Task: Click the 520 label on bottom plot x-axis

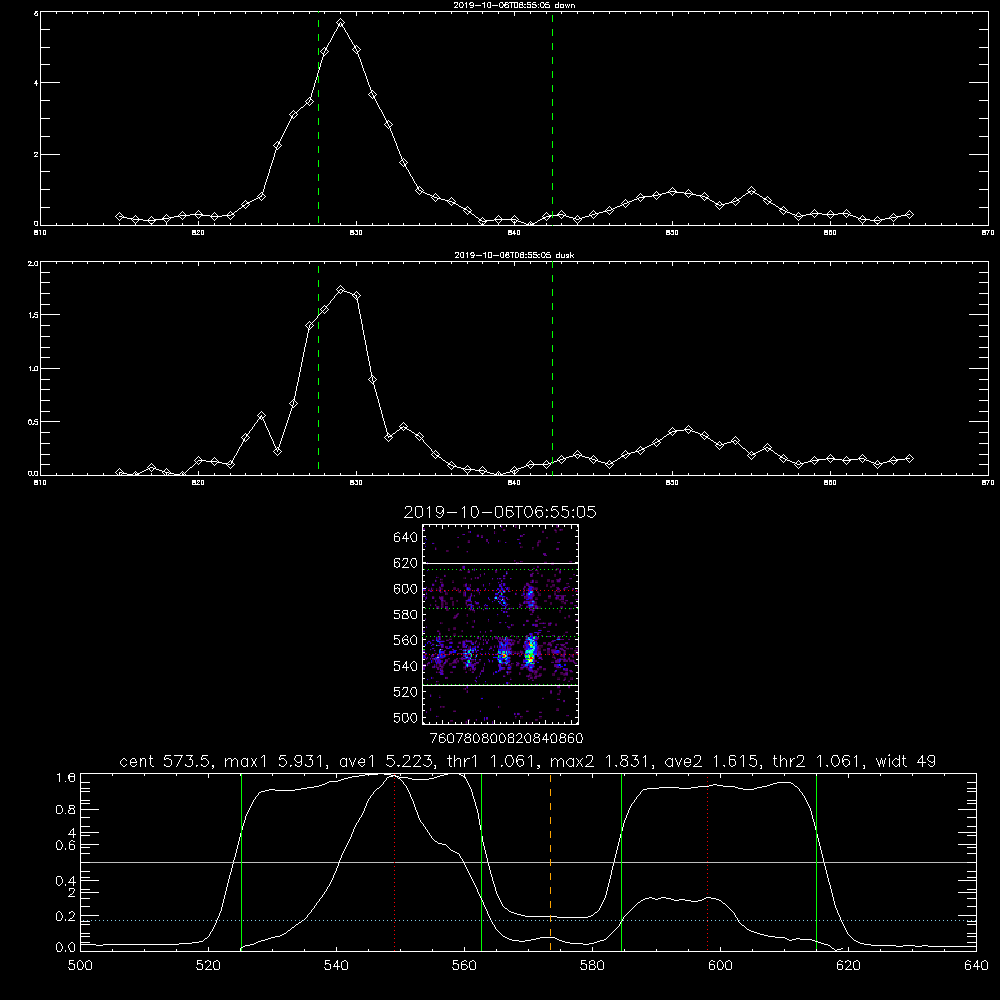Action: (x=208, y=966)
